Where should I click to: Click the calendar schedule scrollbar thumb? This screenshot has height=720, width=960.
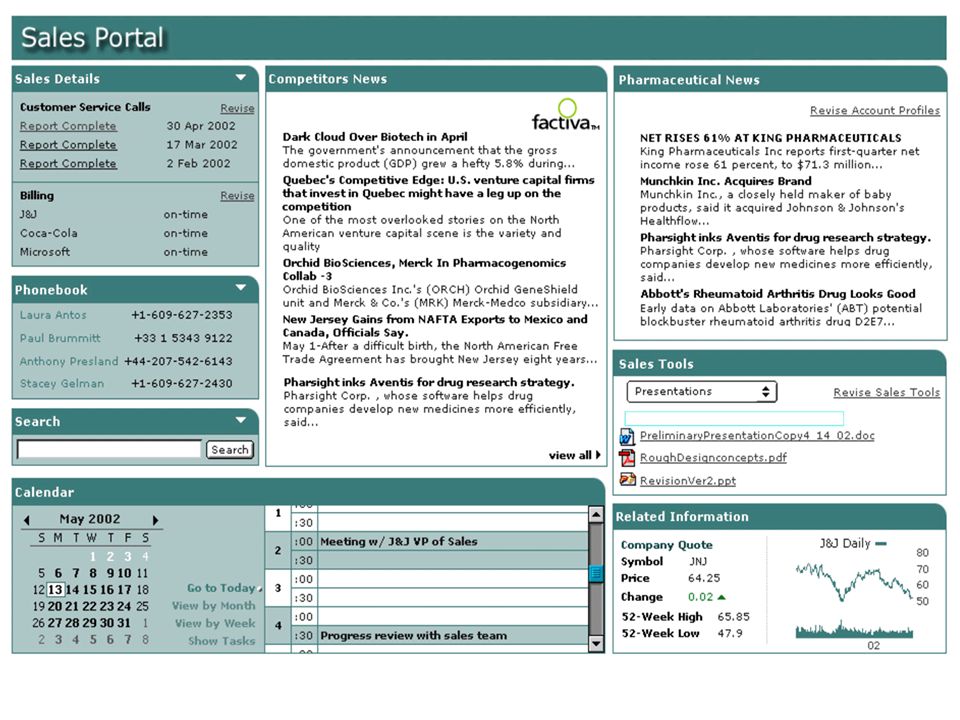596,574
